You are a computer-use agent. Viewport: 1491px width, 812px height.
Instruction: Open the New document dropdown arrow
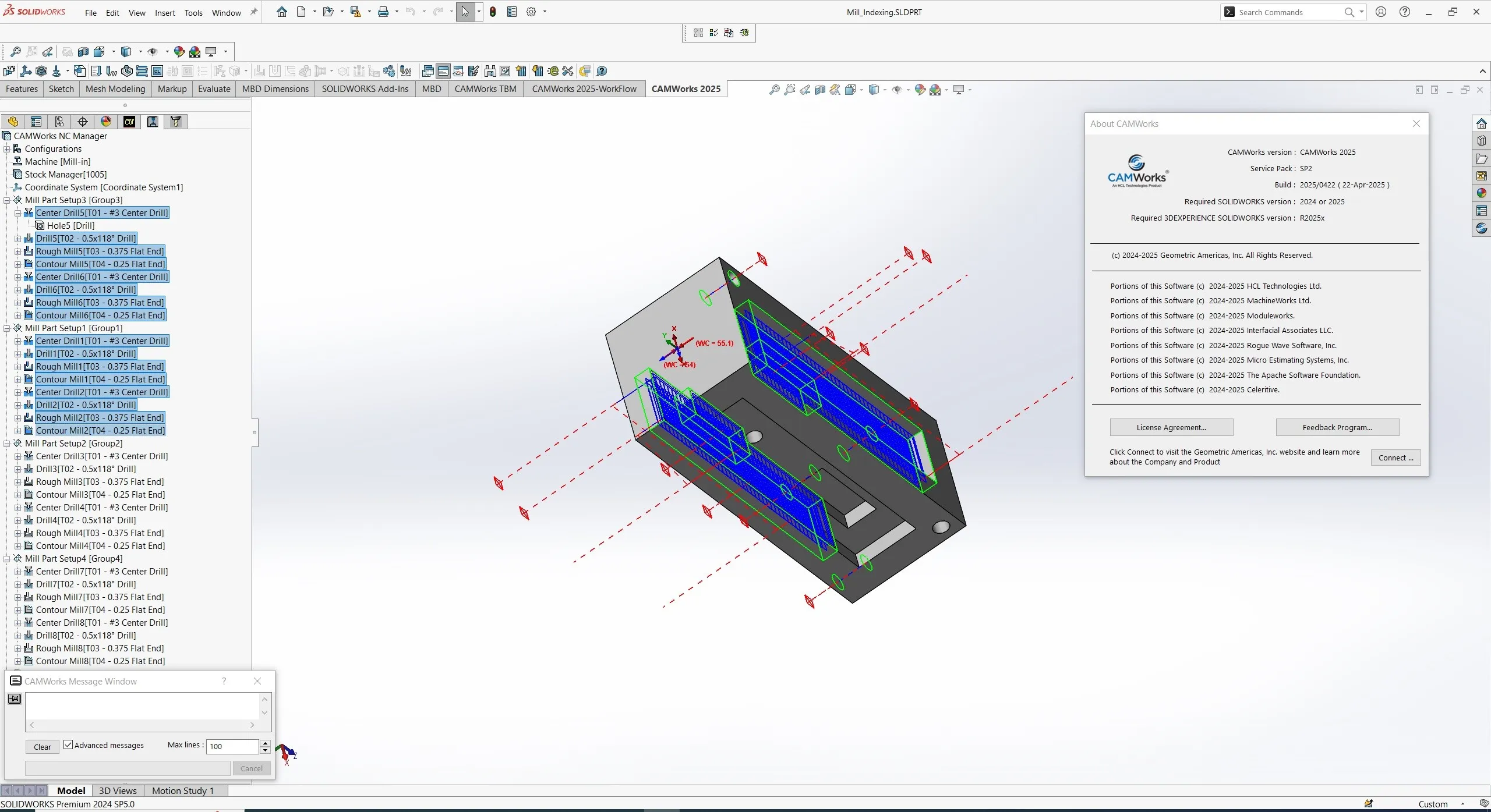pyautogui.click(x=315, y=12)
